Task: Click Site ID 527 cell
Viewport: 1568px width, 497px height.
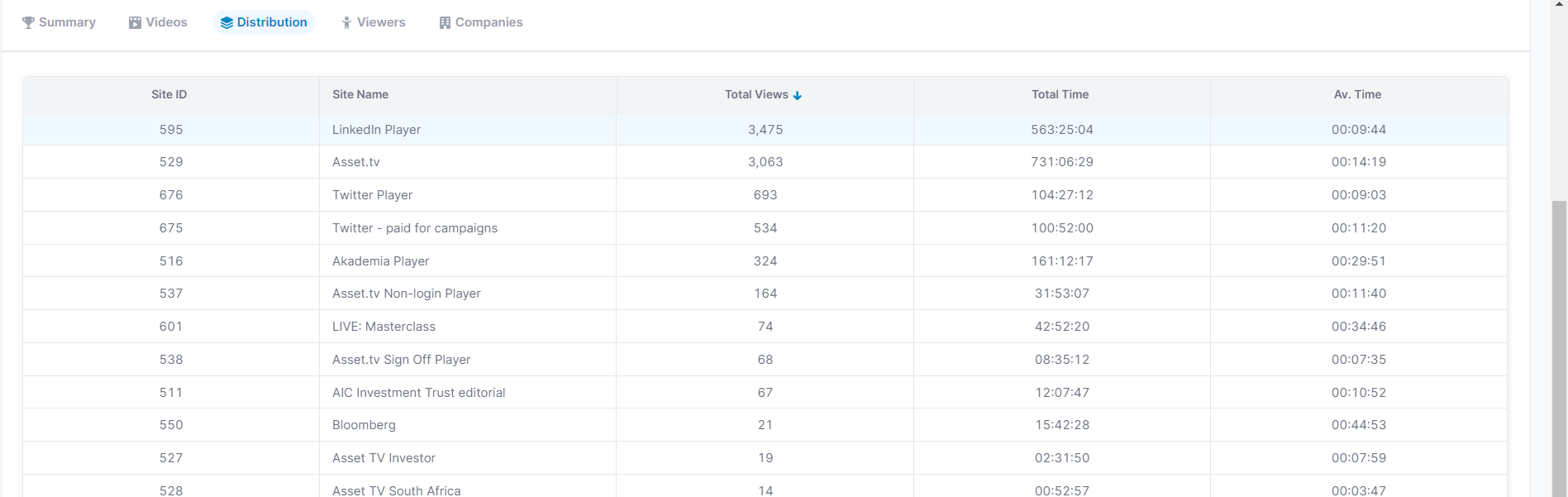Action: tap(171, 458)
